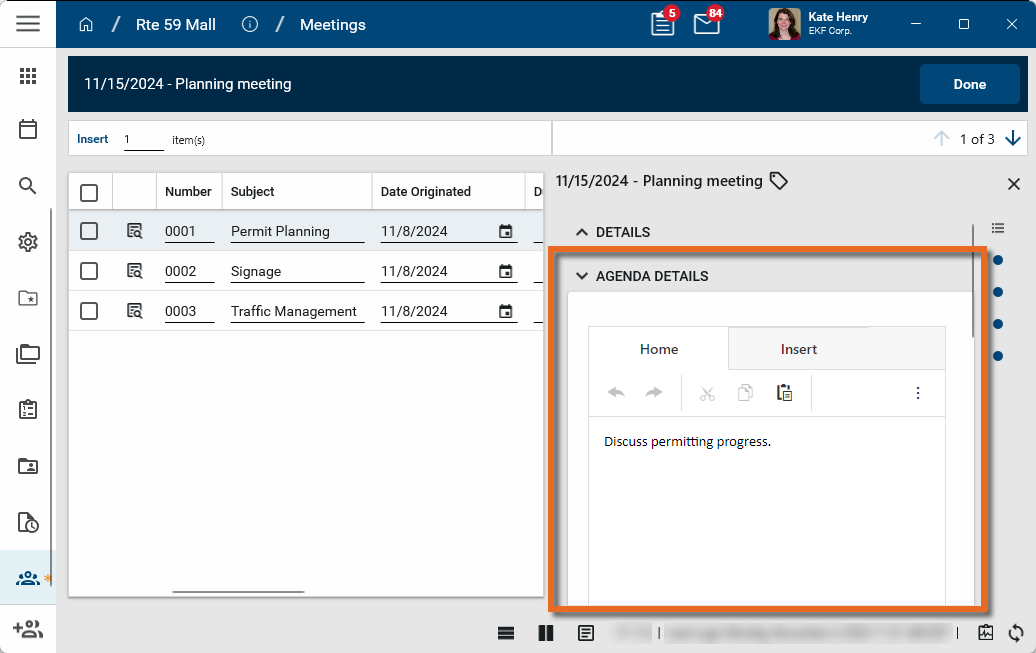Click the tag icon next to Planning meeting

tap(778, 181)
